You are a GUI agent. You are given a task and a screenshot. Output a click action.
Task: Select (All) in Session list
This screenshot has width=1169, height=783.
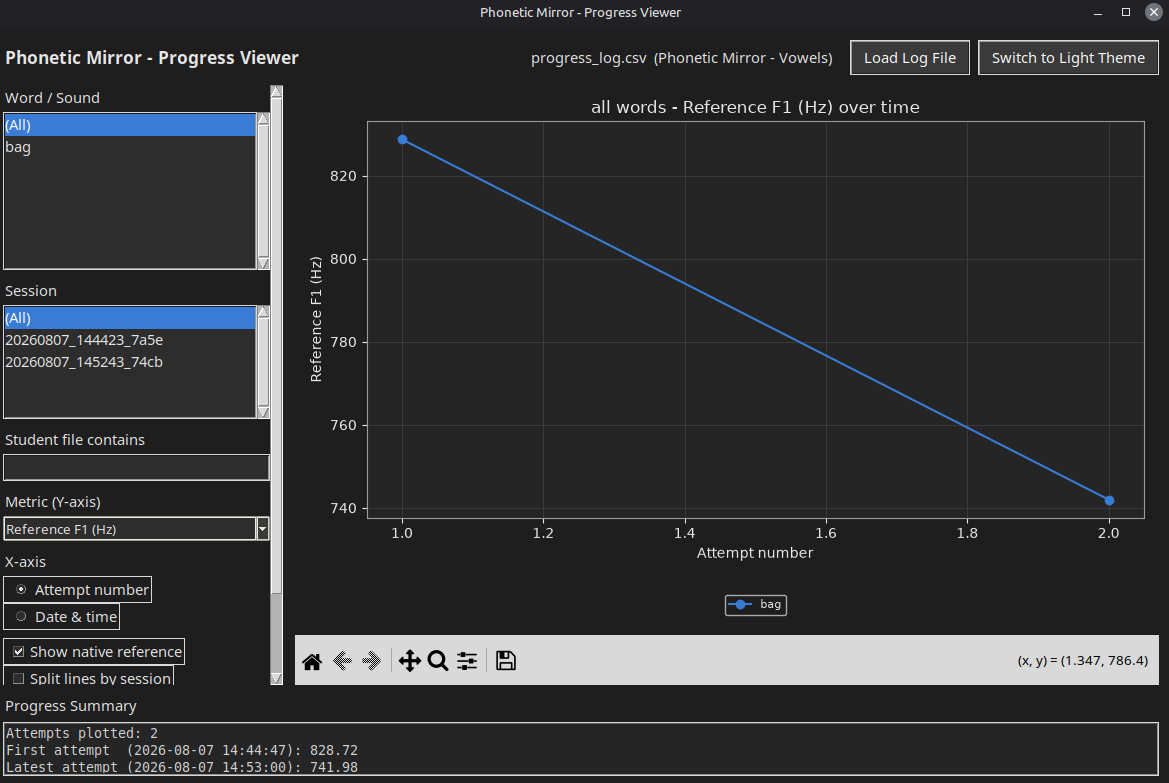pyautogui.click(x=130, y=318)
